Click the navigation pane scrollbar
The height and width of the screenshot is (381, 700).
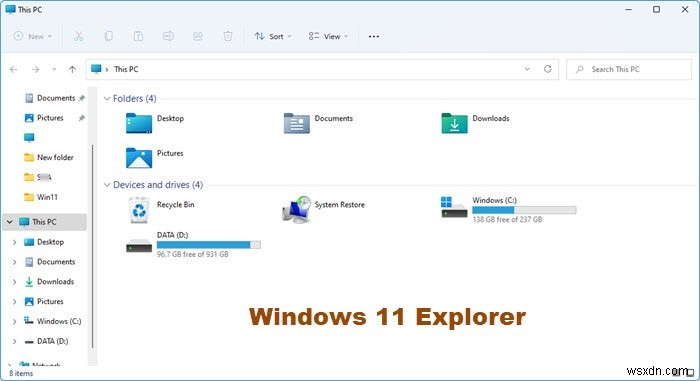click(92, 246)
